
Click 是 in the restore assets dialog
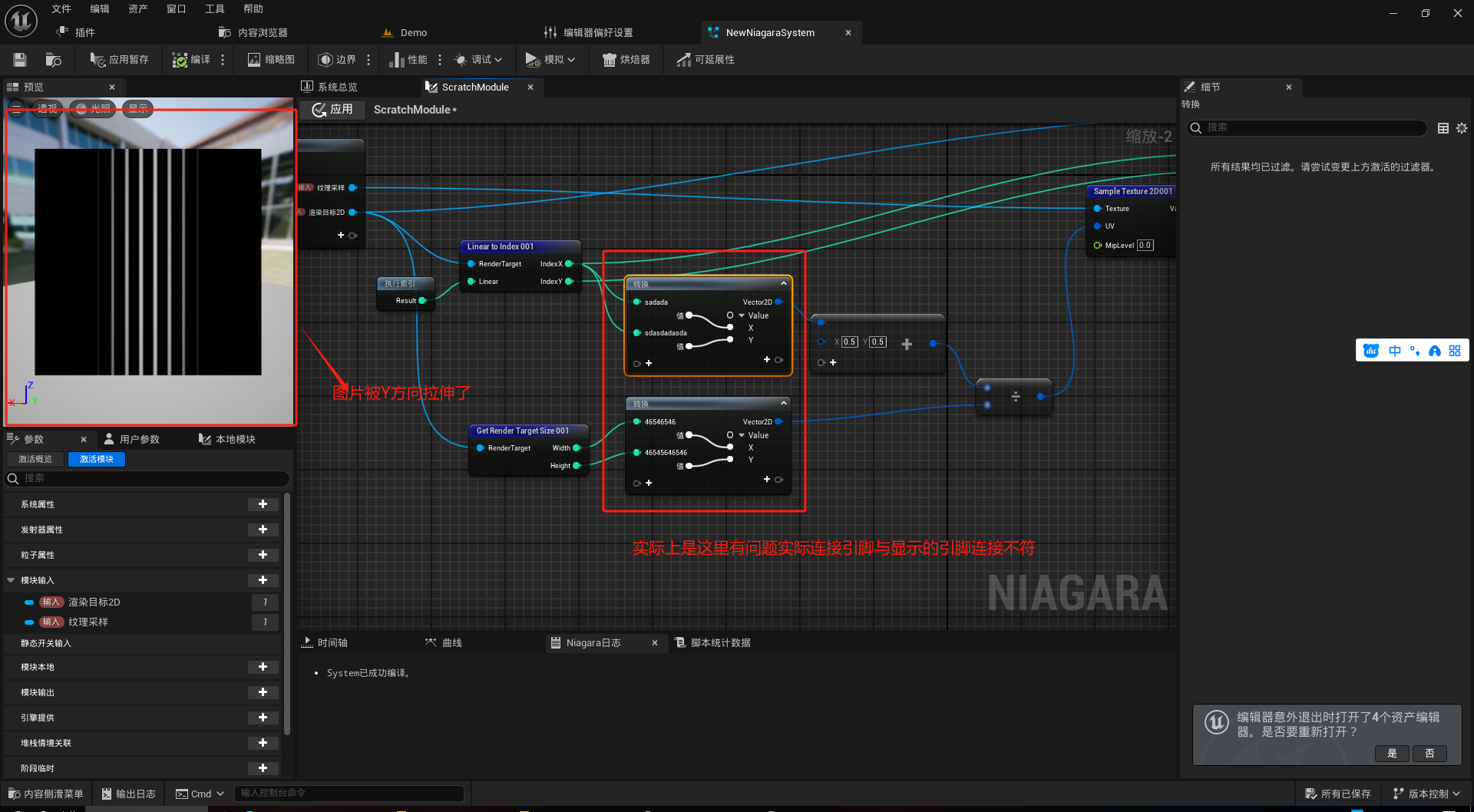pyautogui.click(x=1391, y=754)
